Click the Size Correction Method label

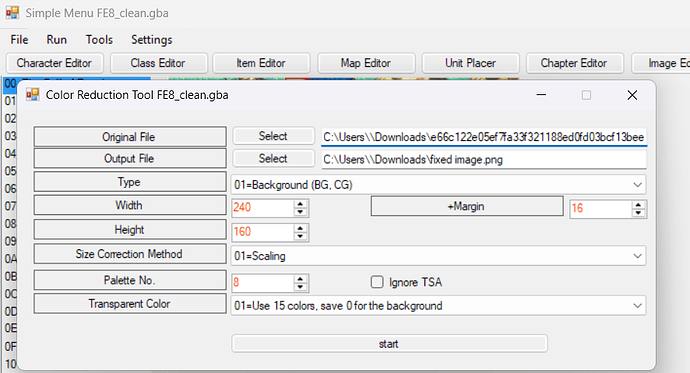130,254
